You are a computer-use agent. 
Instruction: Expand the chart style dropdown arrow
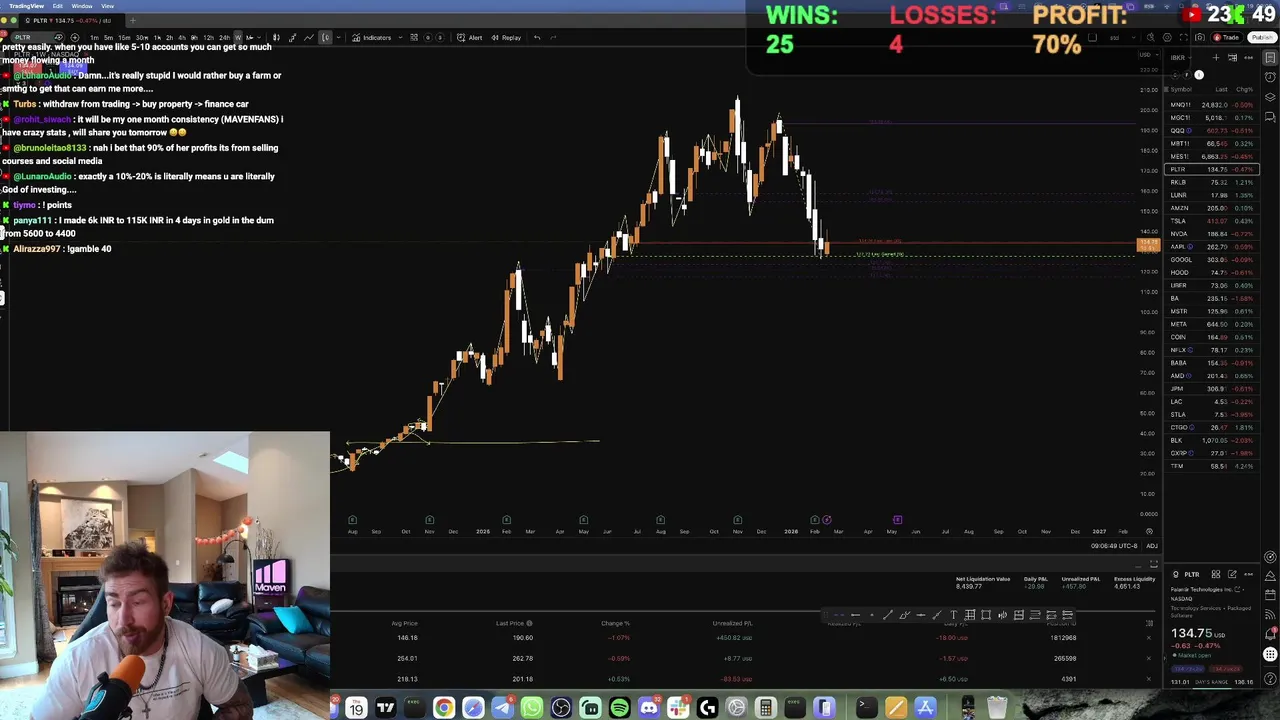click(x=339, y=38)
